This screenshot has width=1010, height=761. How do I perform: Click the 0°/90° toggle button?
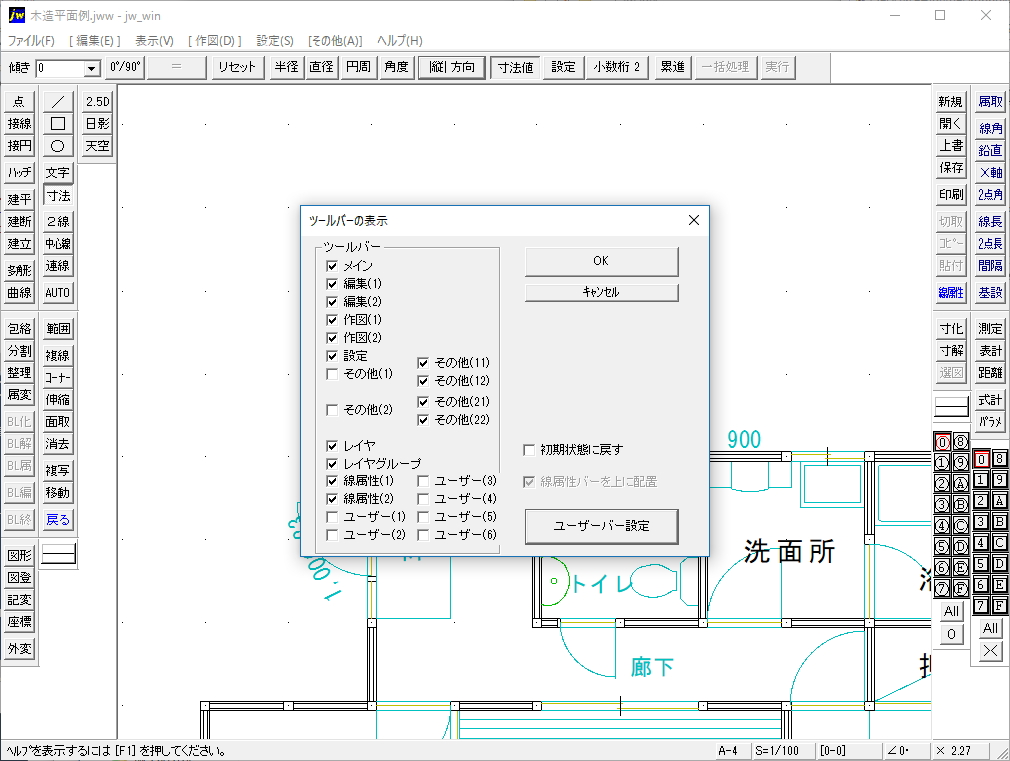(125, 67)
